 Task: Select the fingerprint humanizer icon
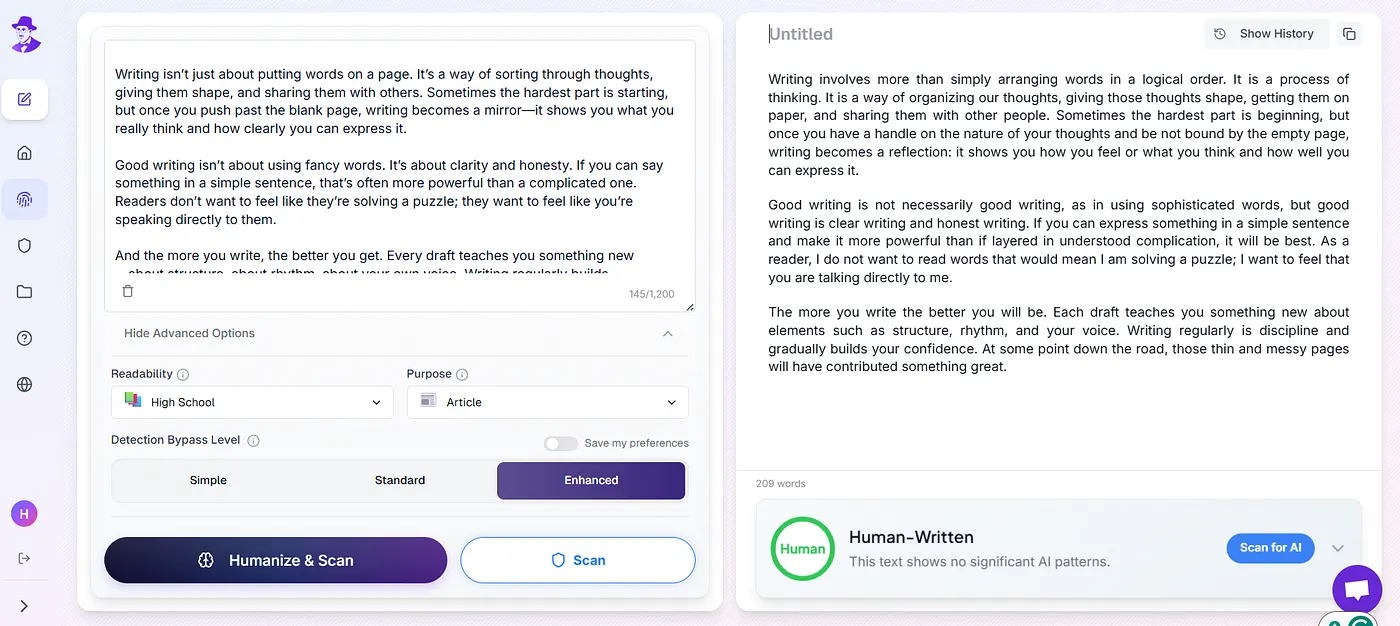tap(25, 200)
